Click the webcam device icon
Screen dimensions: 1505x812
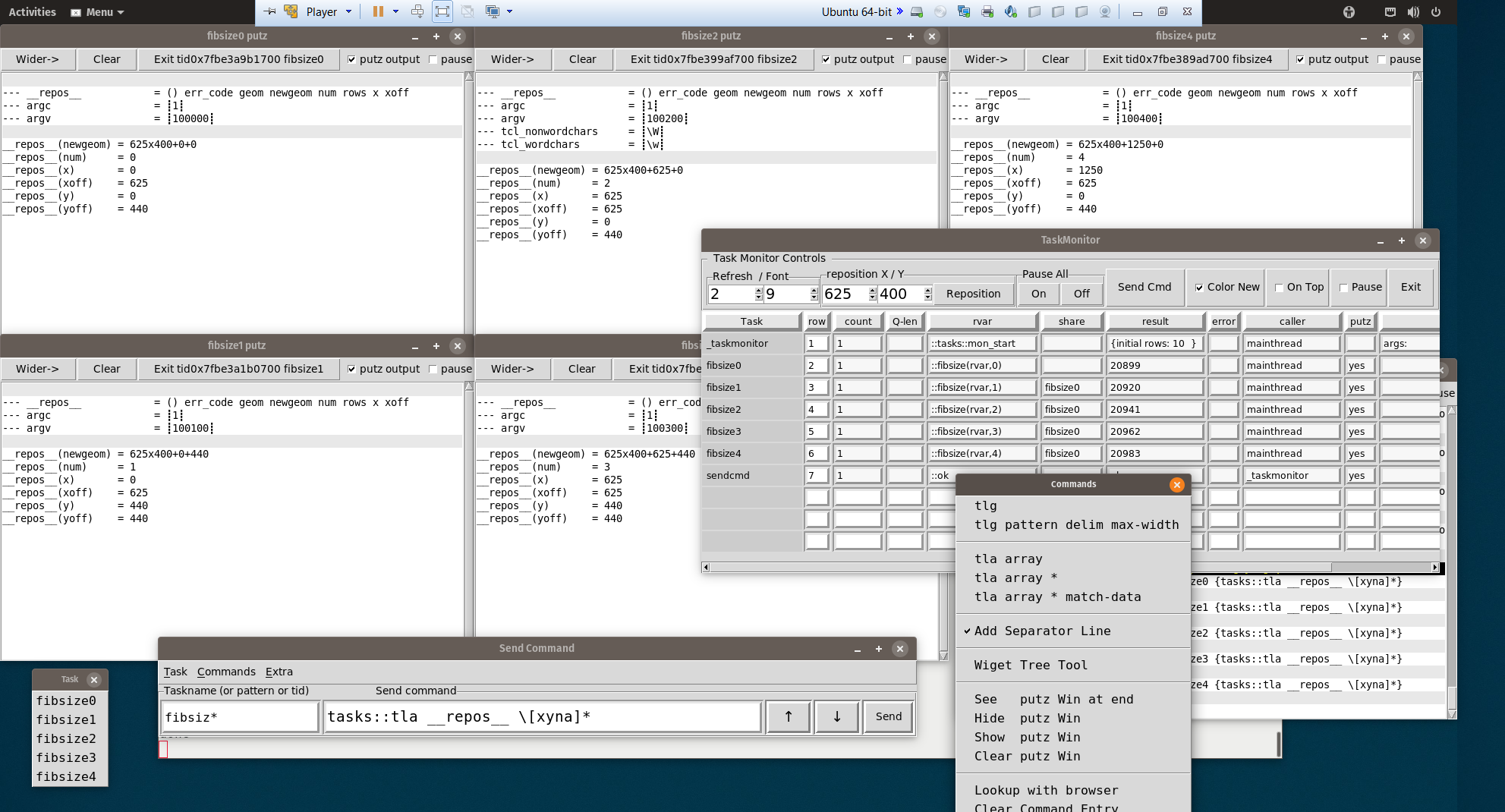1105,11
